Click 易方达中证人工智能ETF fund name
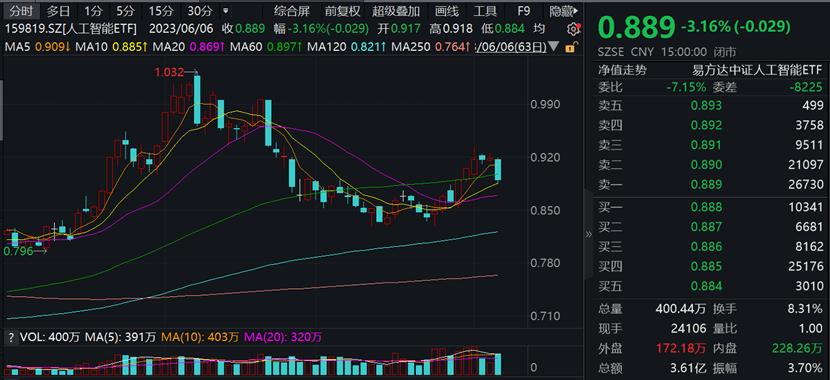 (758, 70)
